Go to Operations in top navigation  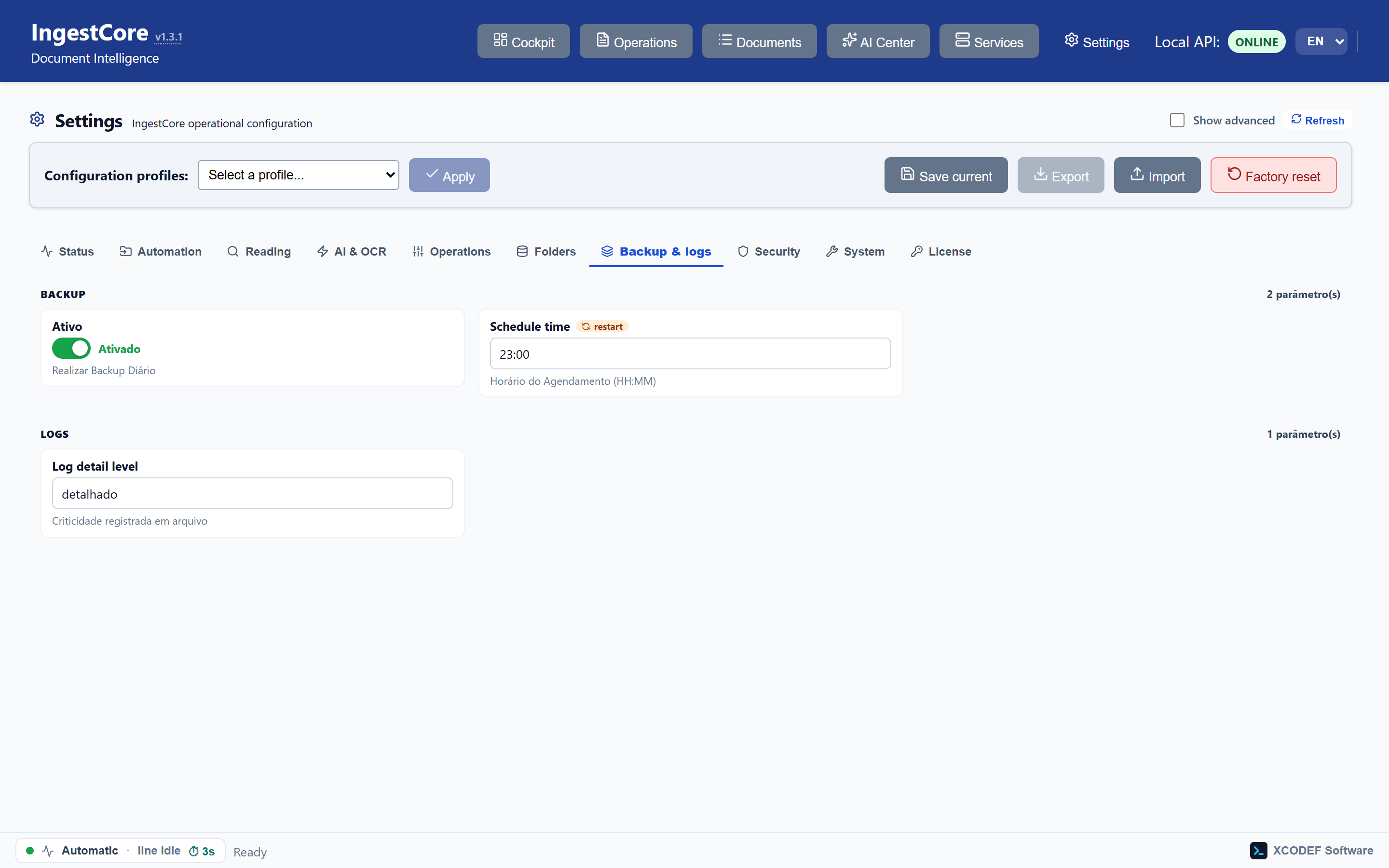click(x=635, y=41)
